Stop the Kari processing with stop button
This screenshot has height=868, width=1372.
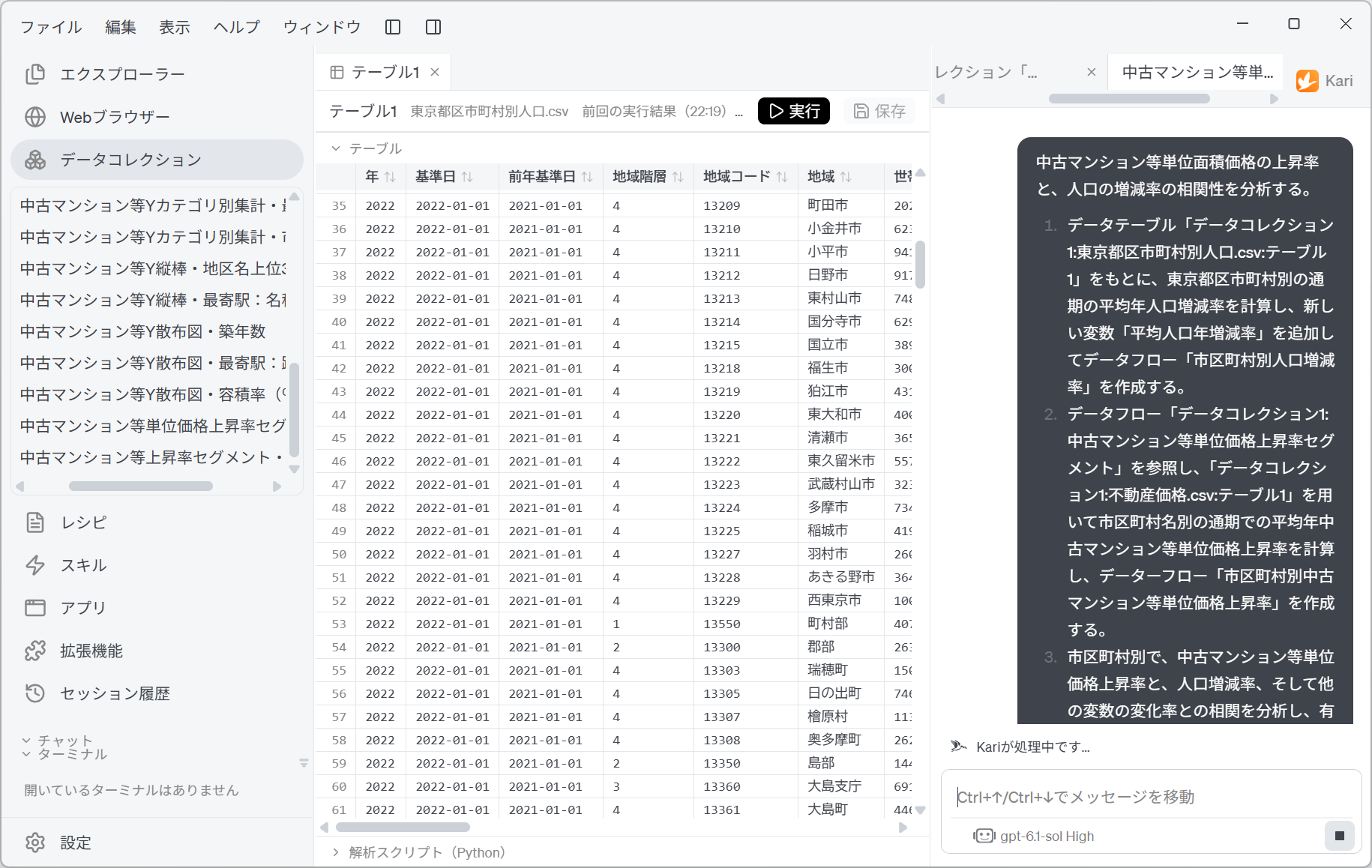click(1340, 836)
